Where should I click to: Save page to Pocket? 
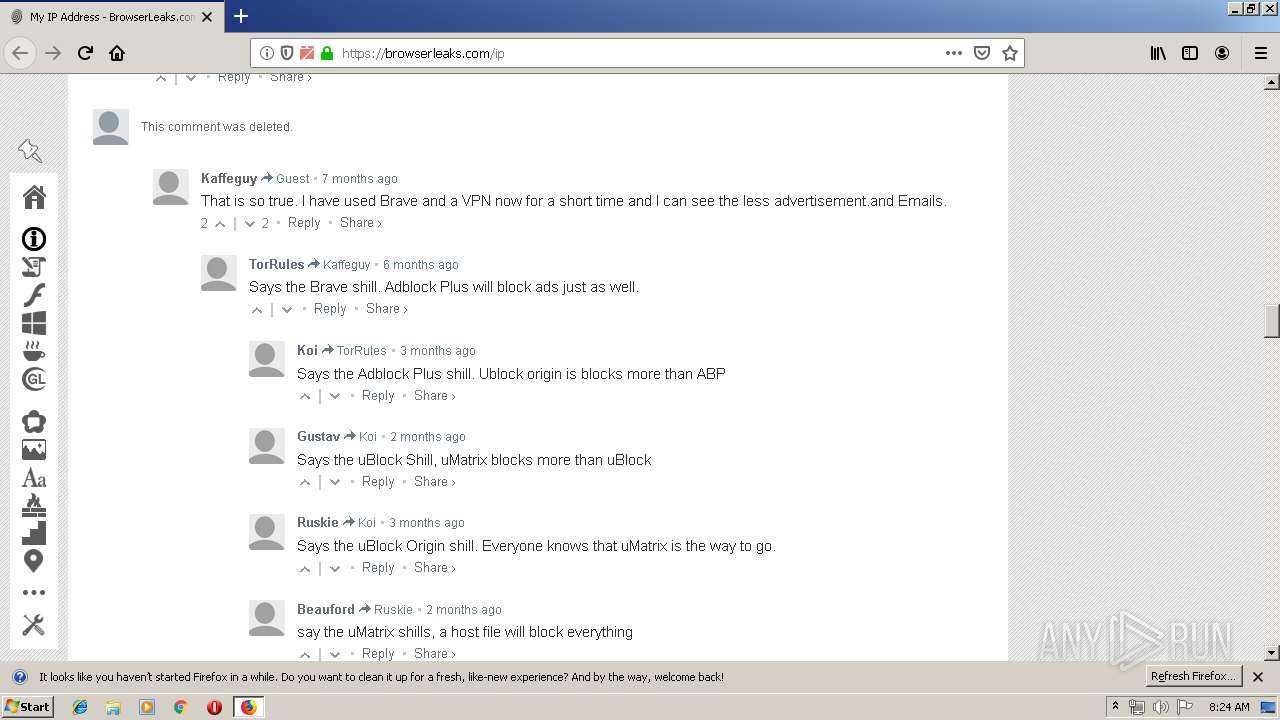coord(982,53)
